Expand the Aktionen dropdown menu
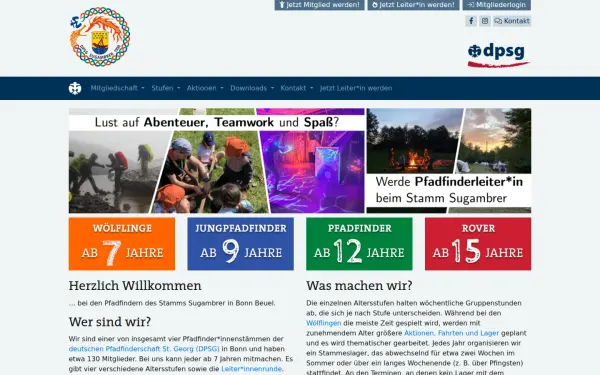Screen dimensions: 600x375 (x=205, y=88)
